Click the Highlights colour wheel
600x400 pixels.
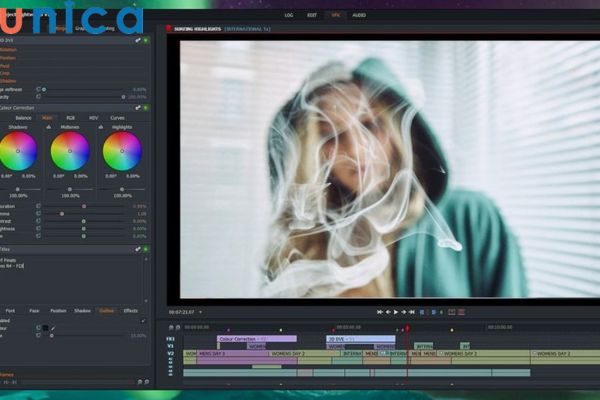click(122, 151)
